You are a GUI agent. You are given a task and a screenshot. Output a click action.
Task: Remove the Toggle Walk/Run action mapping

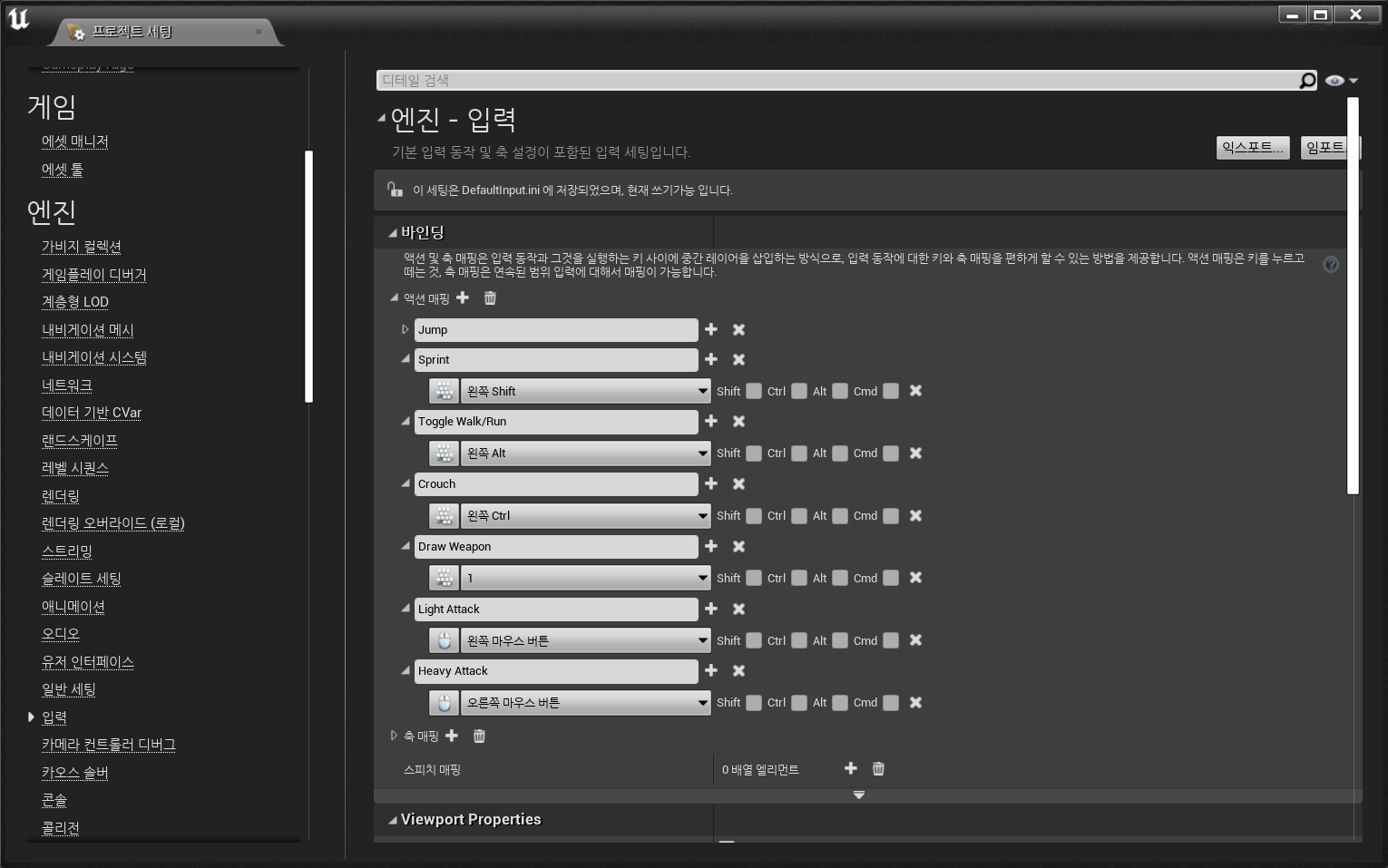pos(738,422)
